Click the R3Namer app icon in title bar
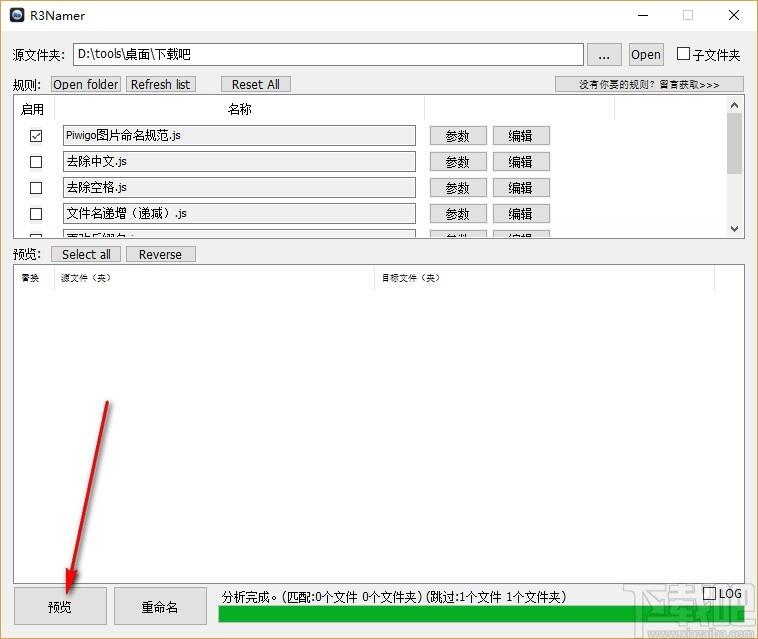Image resolution: width=758 pixels, height=639 pixels. 17,15
